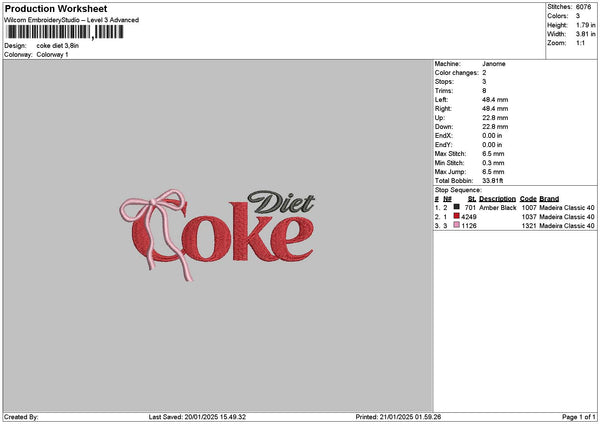Click the stitch count '1126'
This screenshot has width=600, height=424.
click(x=469, y=226)
